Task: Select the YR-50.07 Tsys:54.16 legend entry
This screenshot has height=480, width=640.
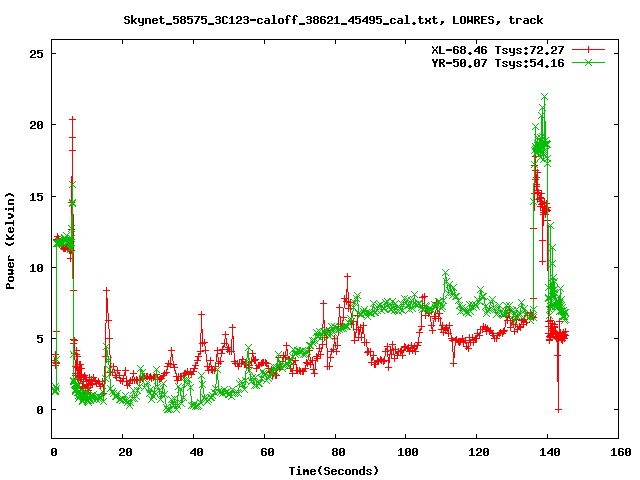Action: (x=498, y=63)
